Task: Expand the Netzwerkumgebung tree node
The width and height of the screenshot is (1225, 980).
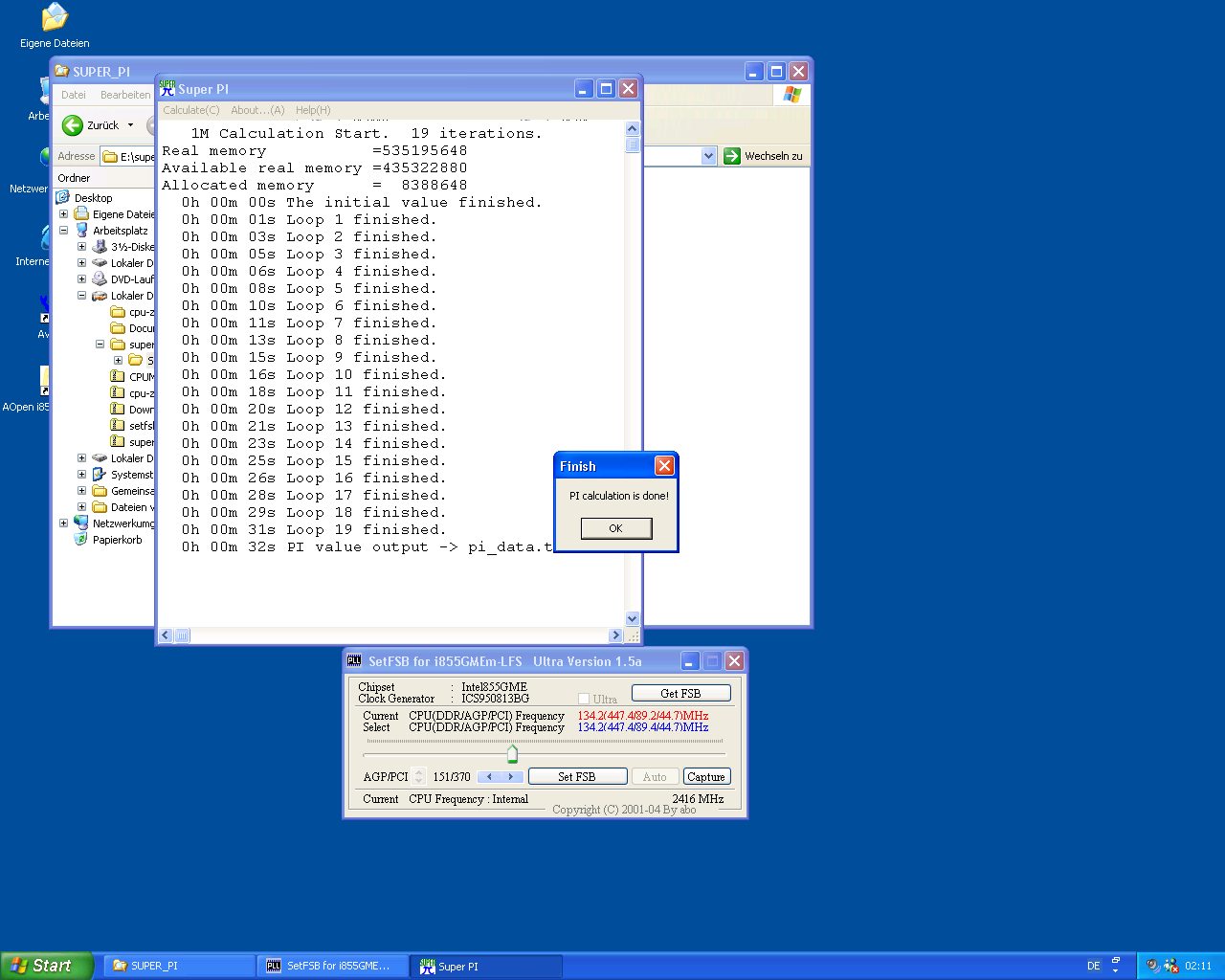Action: pos(63,523)
